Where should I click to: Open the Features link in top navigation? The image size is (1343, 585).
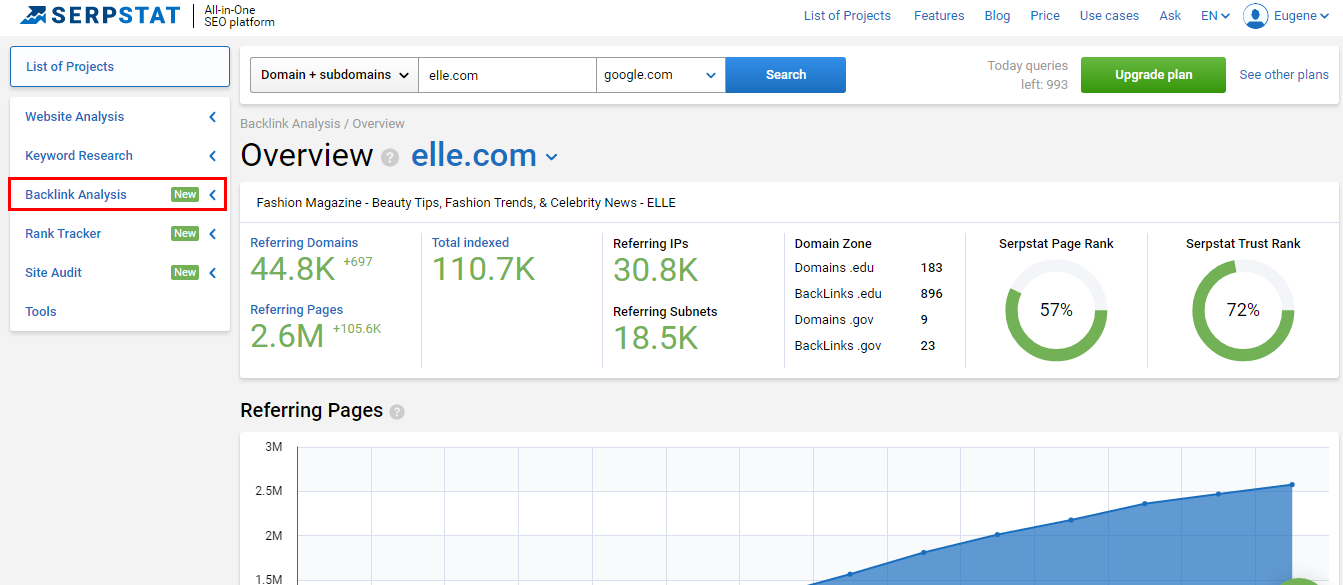coord(939,16)
